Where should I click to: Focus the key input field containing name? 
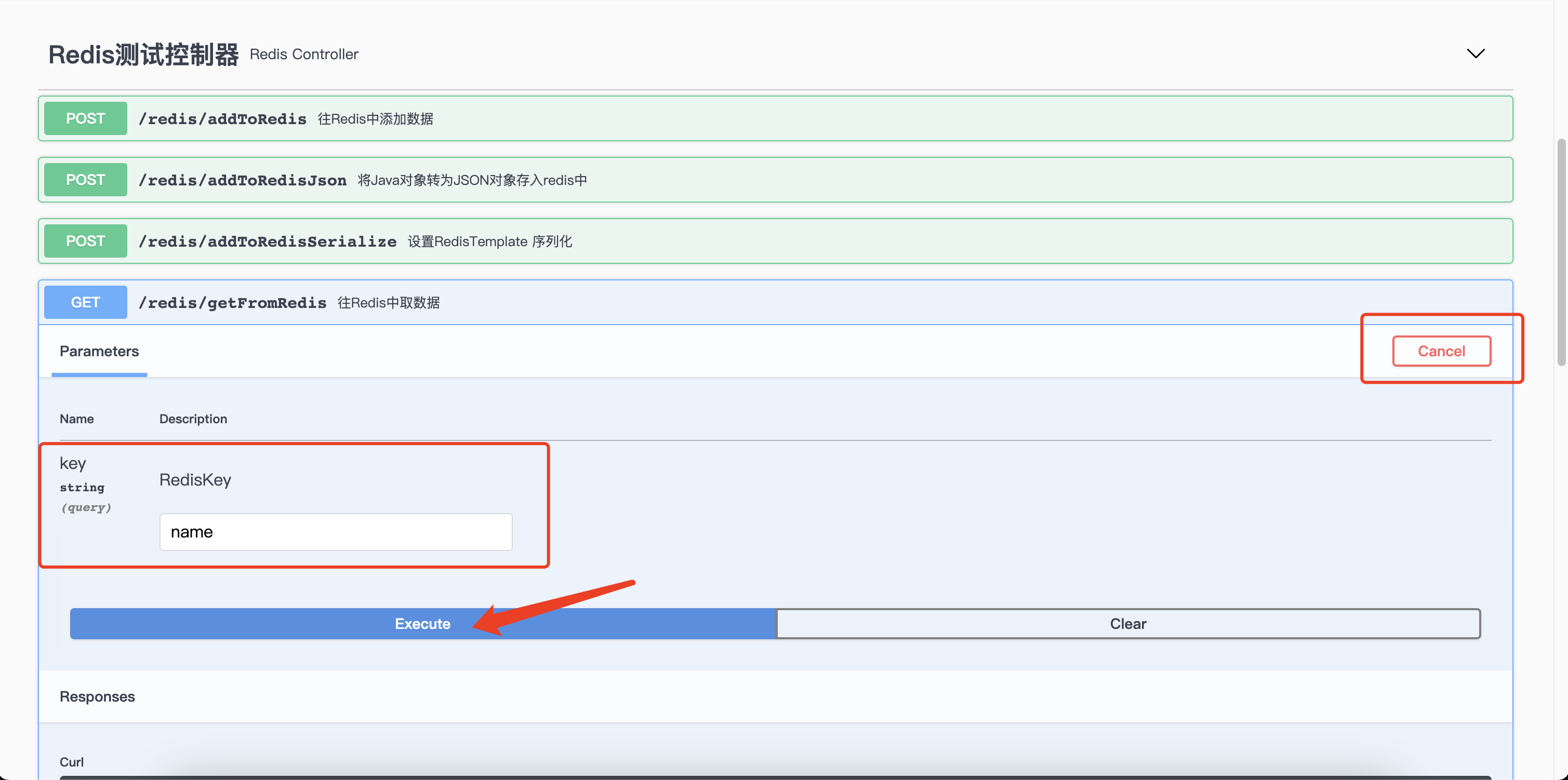pos(336,532)
